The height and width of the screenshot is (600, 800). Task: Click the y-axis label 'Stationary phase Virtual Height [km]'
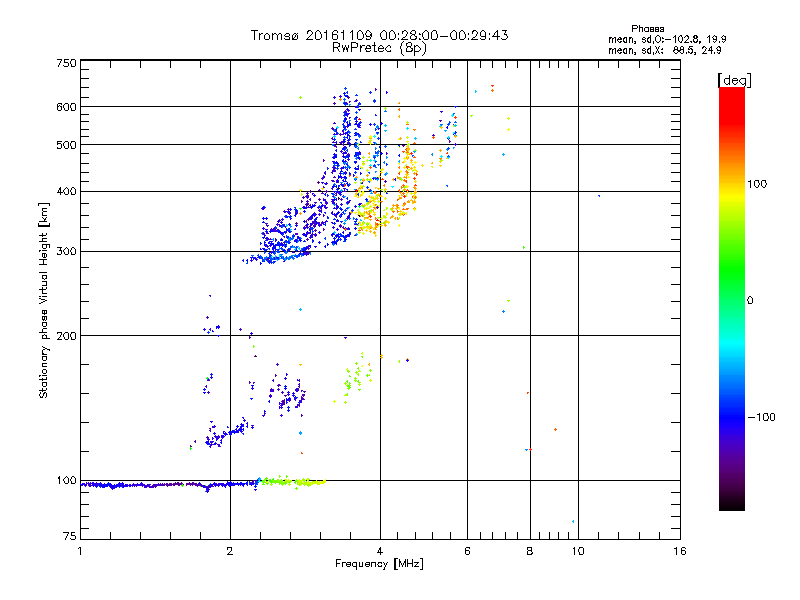click(44, 300)
